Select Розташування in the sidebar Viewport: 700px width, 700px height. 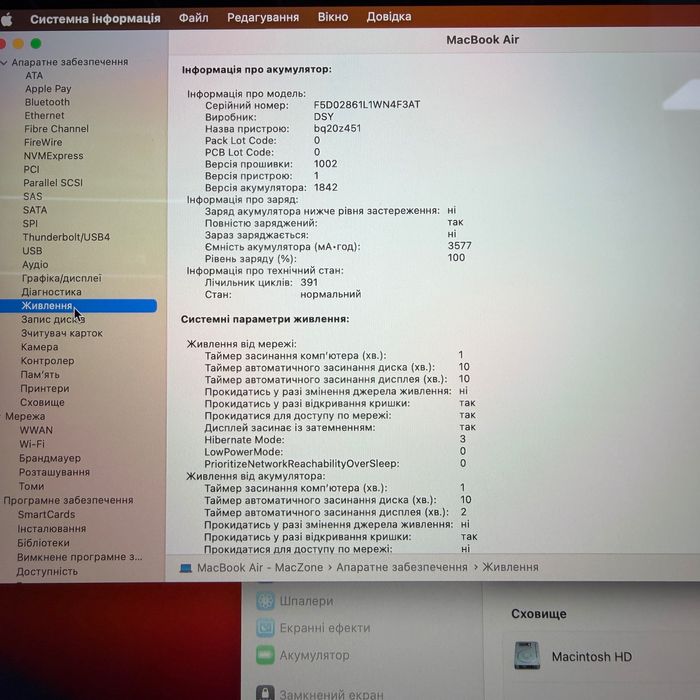pyautogui.click(x=54, y=472)
